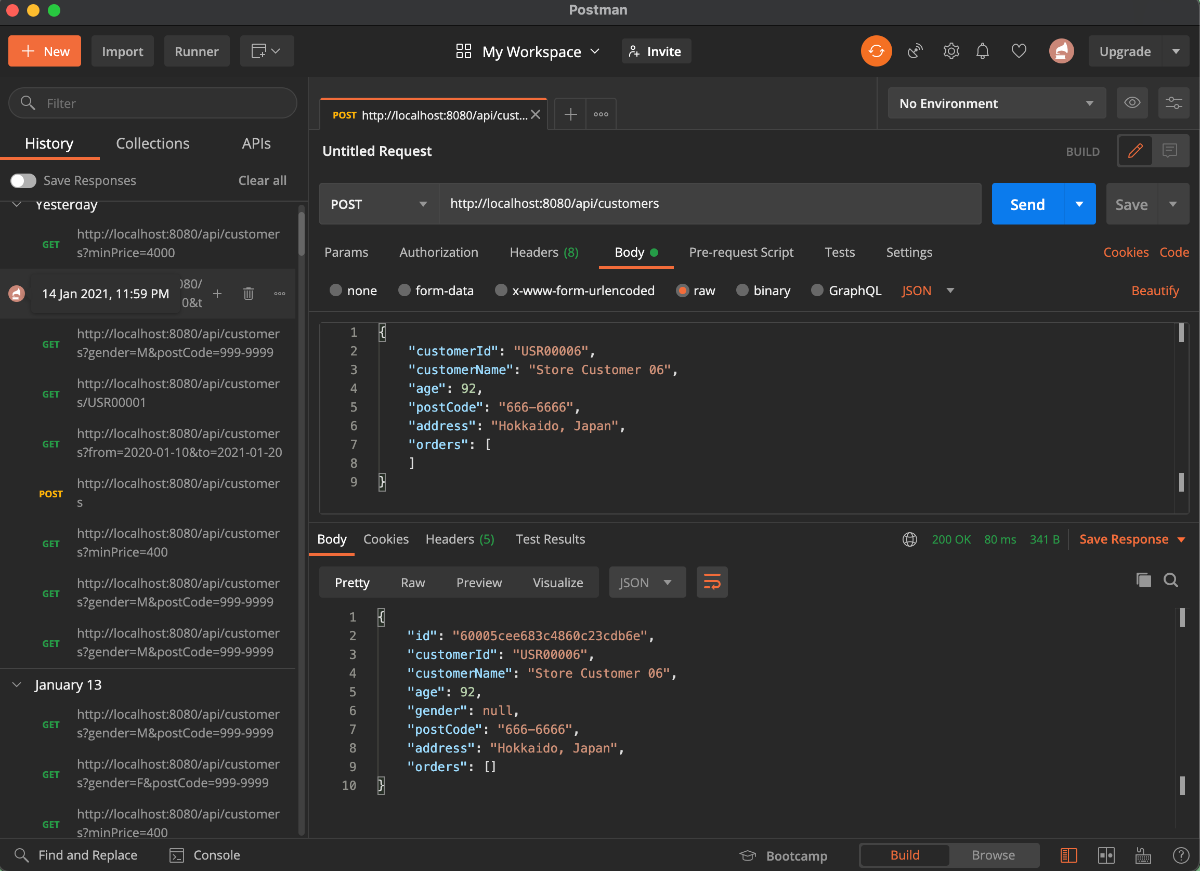1200x871 pixels.
Task: Open the Save button dropdown arrow
Action: [x=1173, y=204]
